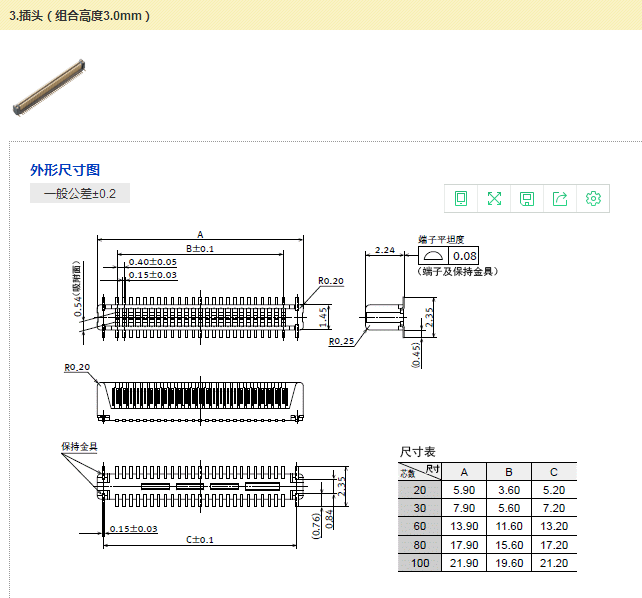Select the 100-pin row header
This screenshot has height=598, width=642.
(419, 563)
